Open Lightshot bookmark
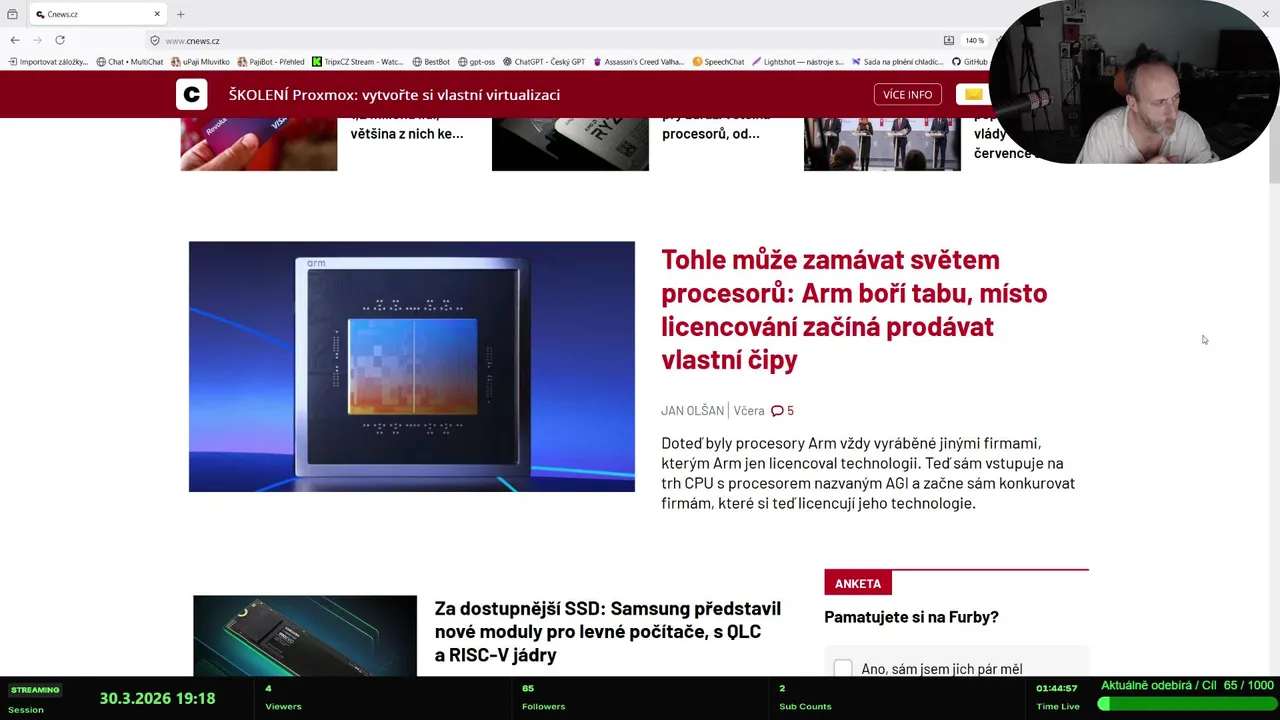This screenshot has height=720, width=1280. pyautogui.click(x=798, y=62)
